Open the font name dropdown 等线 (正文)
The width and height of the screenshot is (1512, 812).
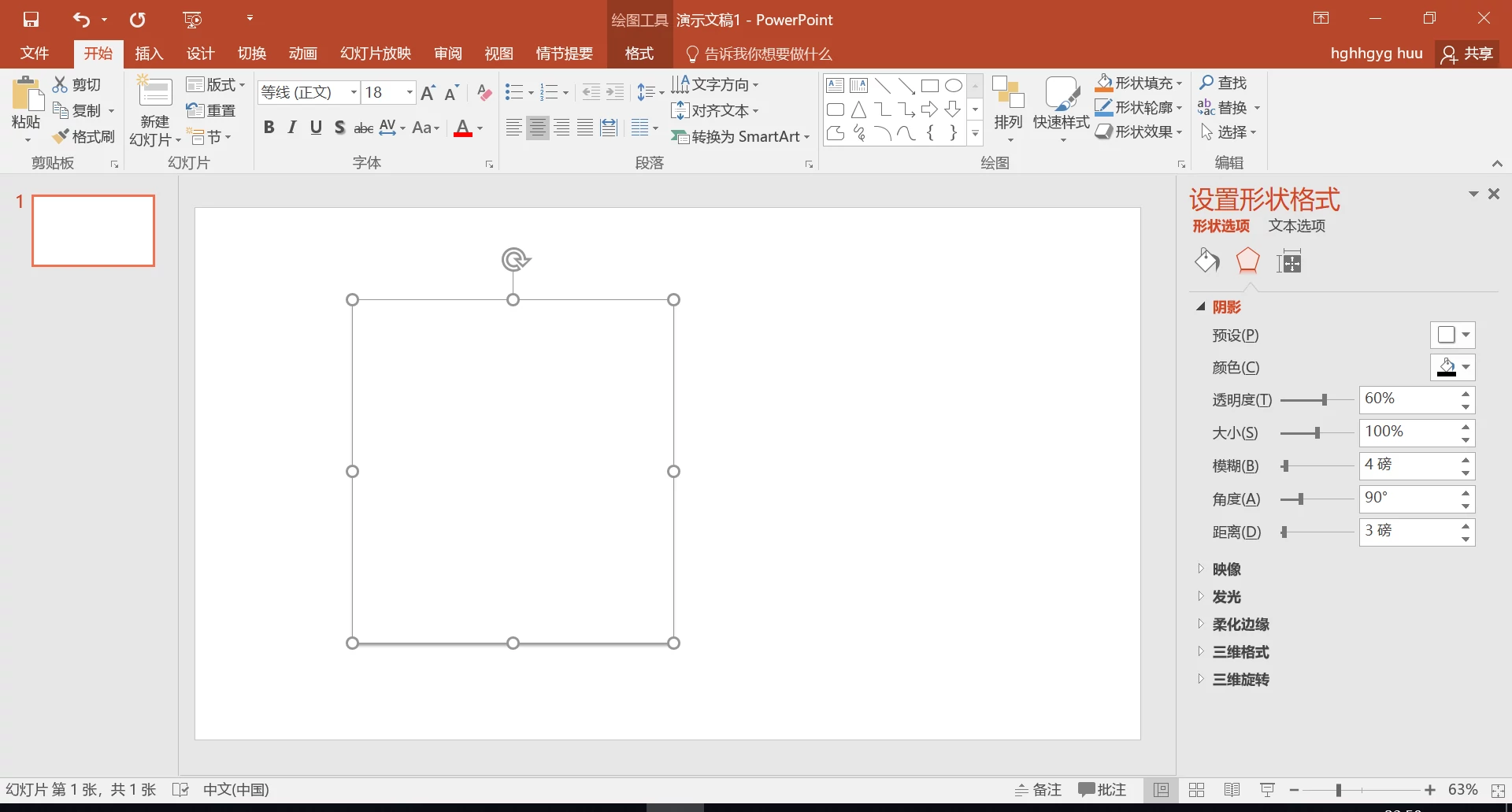[x=354, y=93]
